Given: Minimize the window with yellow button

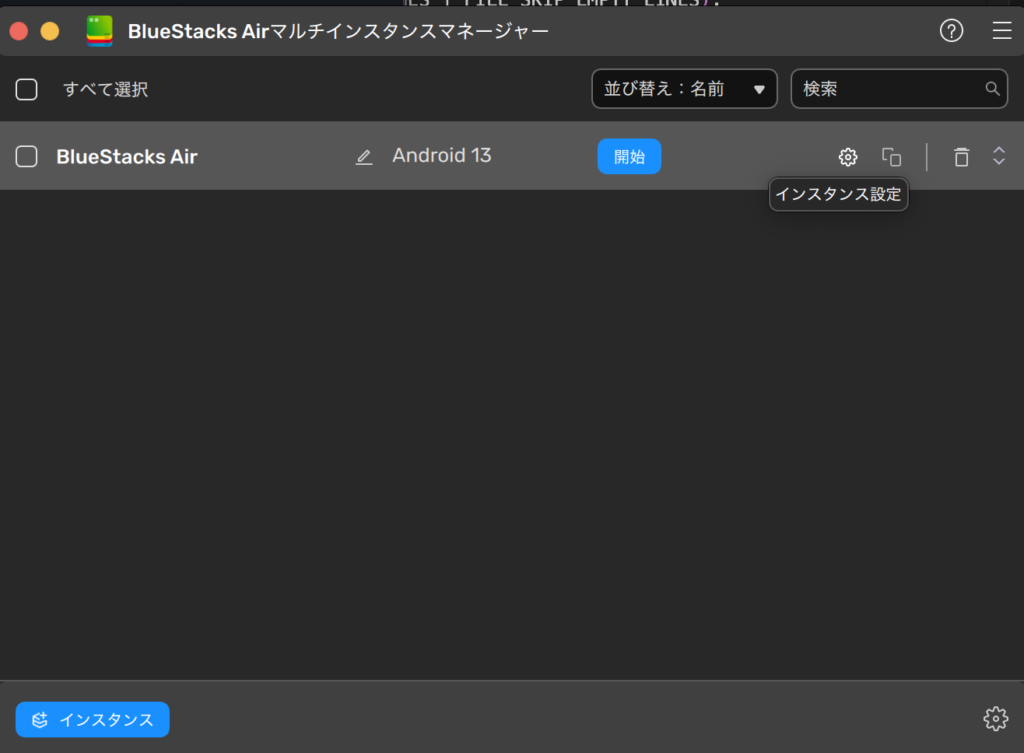Looking at the screenshot, I should tap(50, 31).
